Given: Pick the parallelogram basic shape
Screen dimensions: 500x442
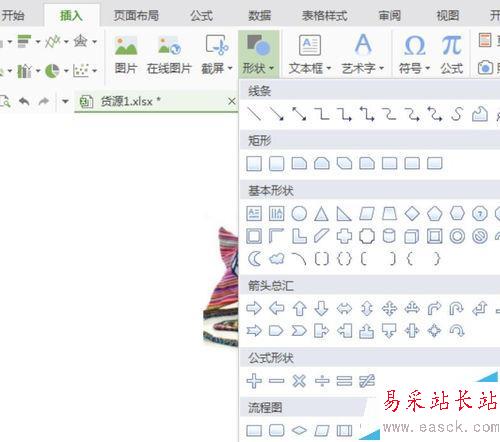Looking at the screenshot, I should [367, 214].
